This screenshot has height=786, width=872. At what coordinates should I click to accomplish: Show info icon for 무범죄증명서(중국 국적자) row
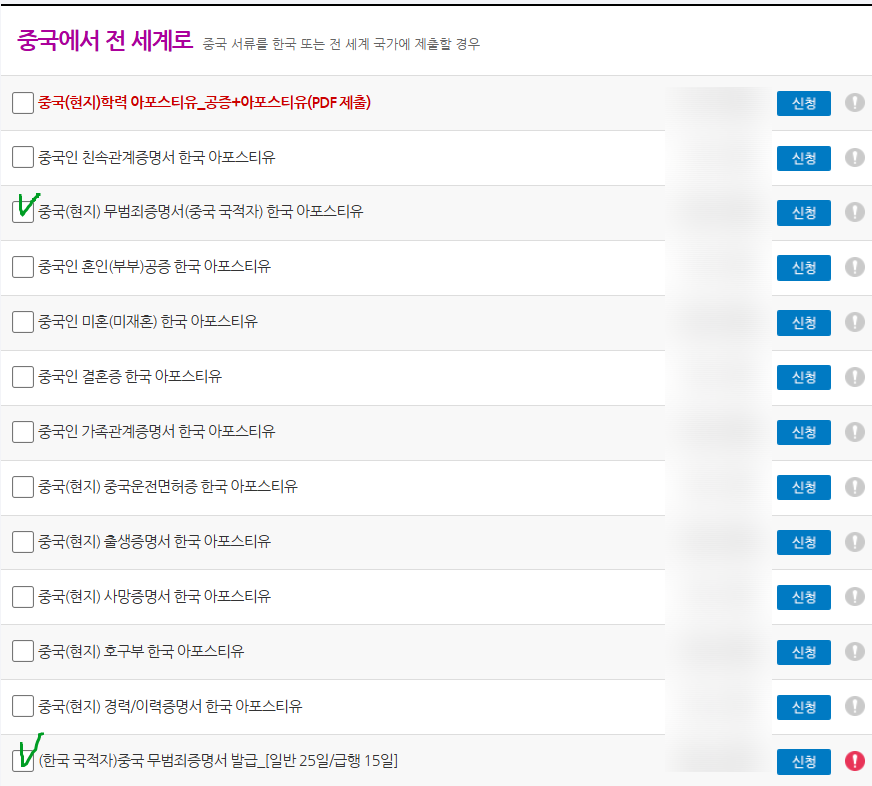855,212
